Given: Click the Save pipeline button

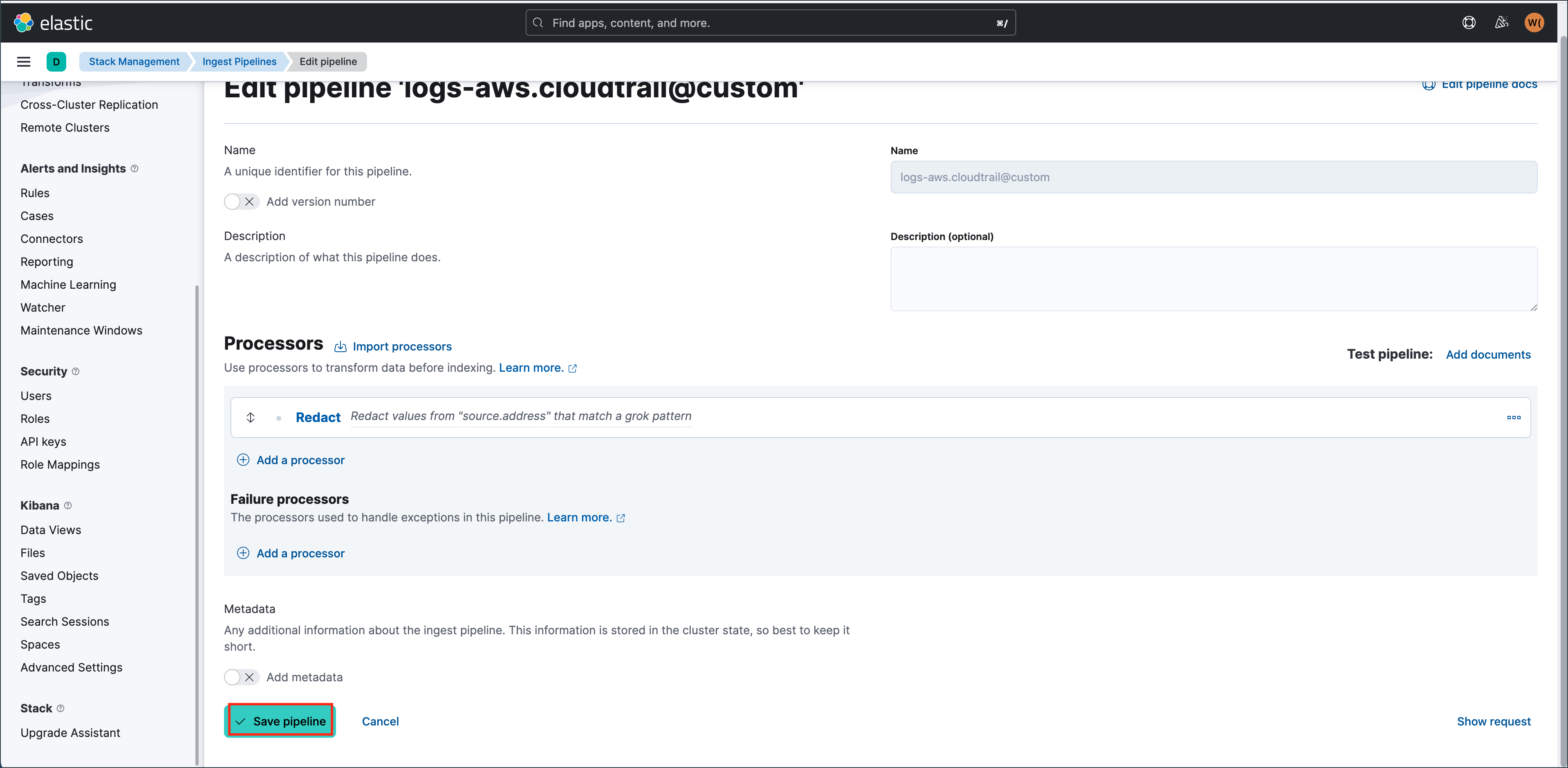Looking at the screenshot, I should click(280, 721).
